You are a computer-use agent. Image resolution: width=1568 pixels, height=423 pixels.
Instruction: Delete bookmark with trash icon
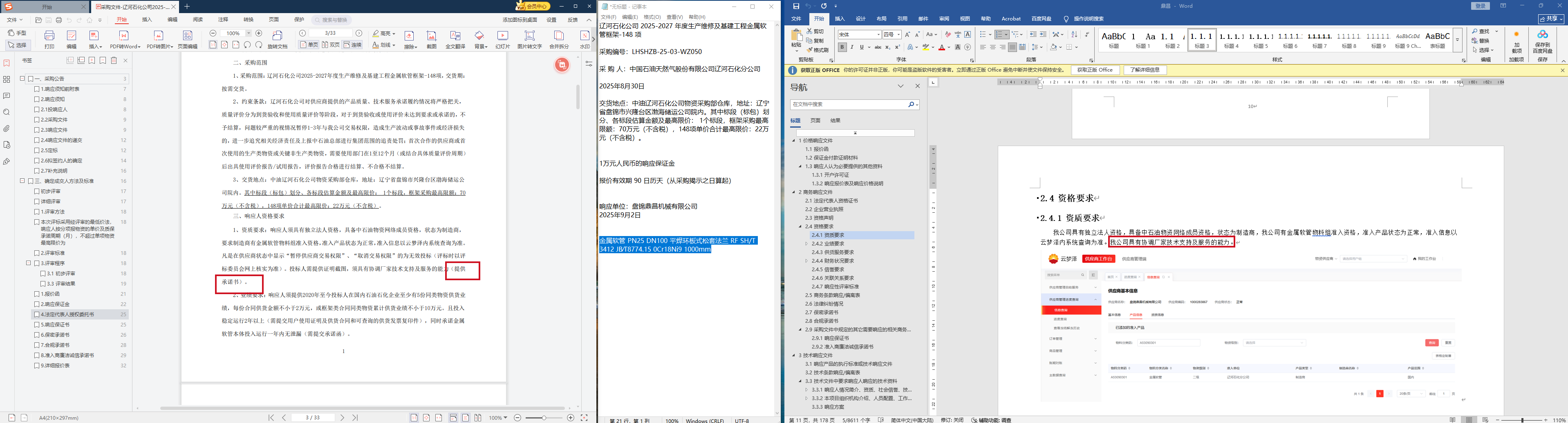pyautogui.click(x=114, y=61)
